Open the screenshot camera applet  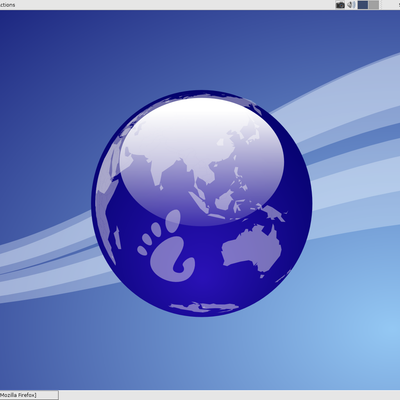click(x=340, y=5)
